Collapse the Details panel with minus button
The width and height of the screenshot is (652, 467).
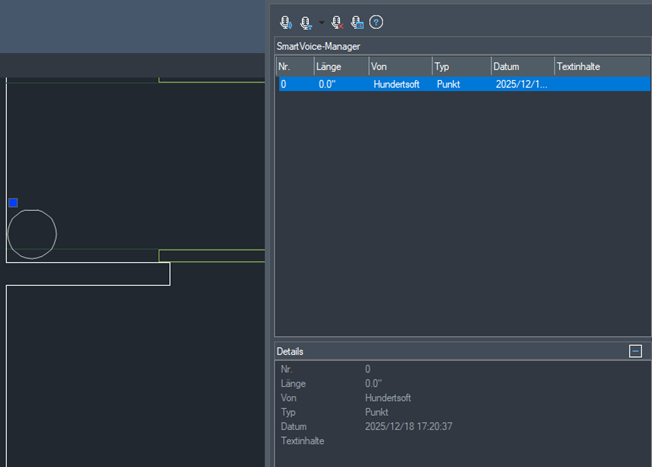tap(635, 351)
